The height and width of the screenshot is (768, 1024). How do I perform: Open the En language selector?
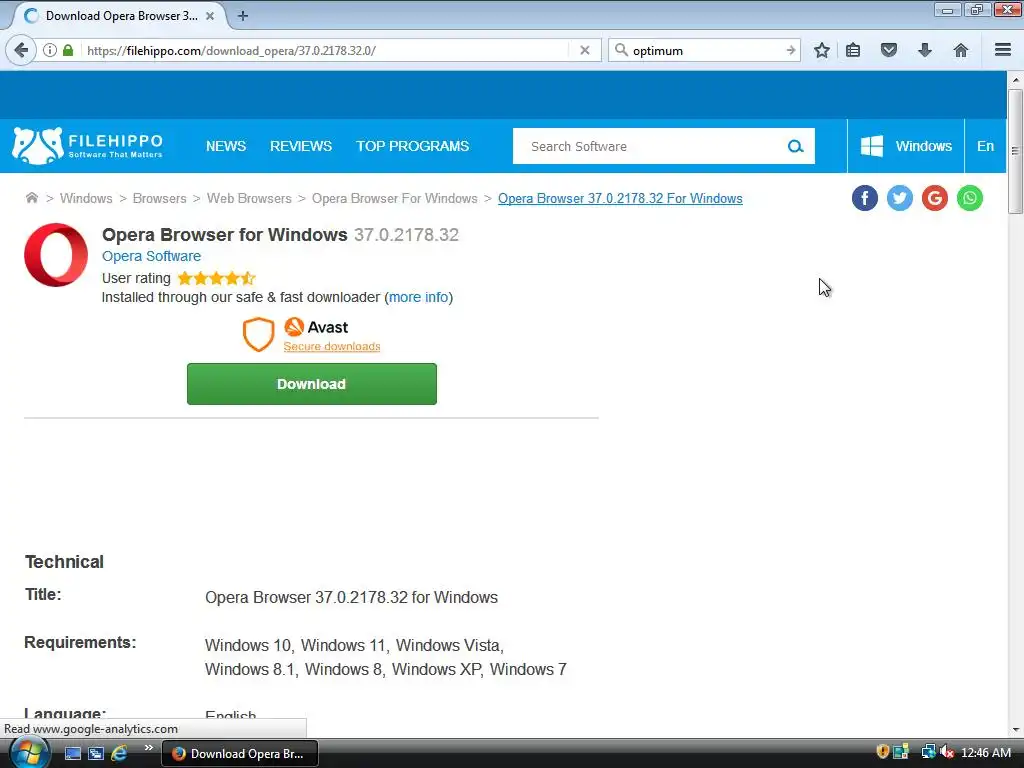(985, 146)
